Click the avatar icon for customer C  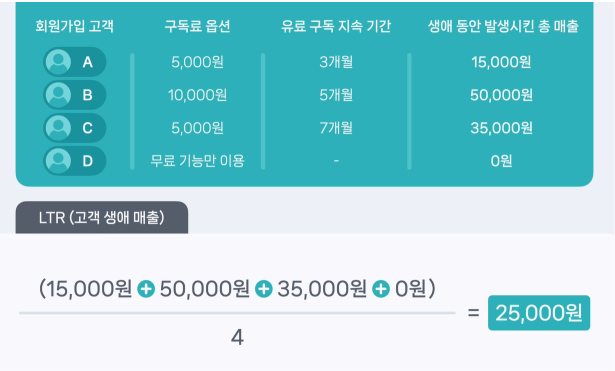coord(58,128)
